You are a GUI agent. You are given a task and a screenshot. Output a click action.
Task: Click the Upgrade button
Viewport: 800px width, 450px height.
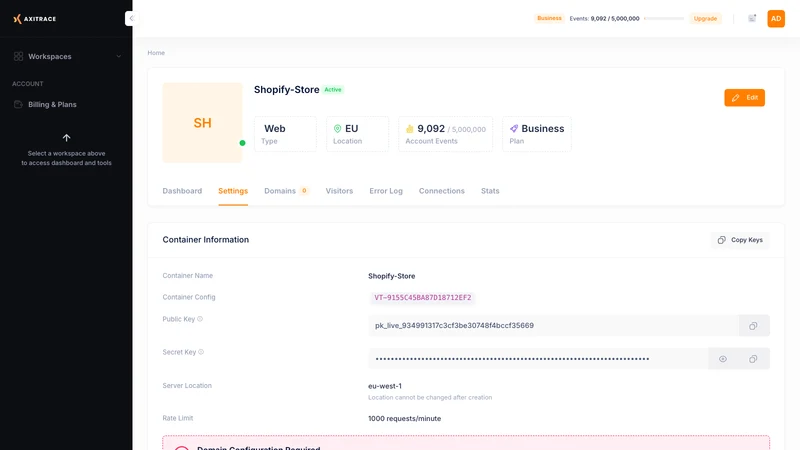(705, 18)
